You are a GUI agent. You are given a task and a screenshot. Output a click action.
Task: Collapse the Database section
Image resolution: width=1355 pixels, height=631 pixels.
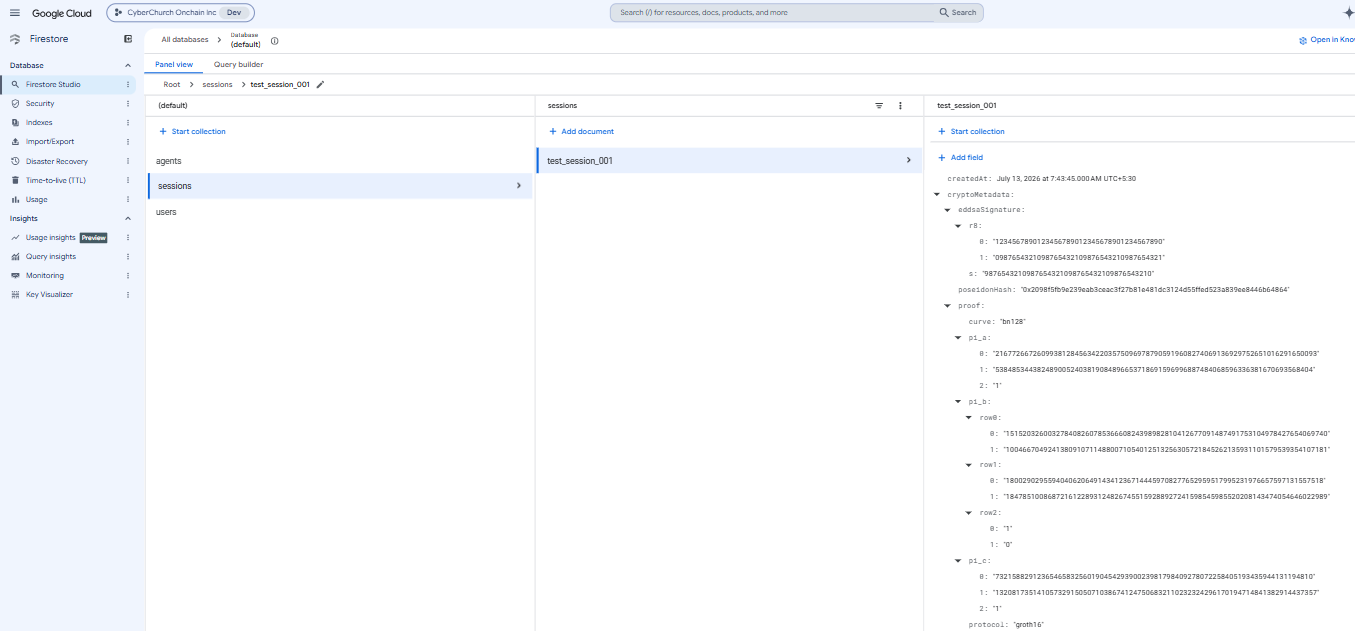[x=128, y=65]
